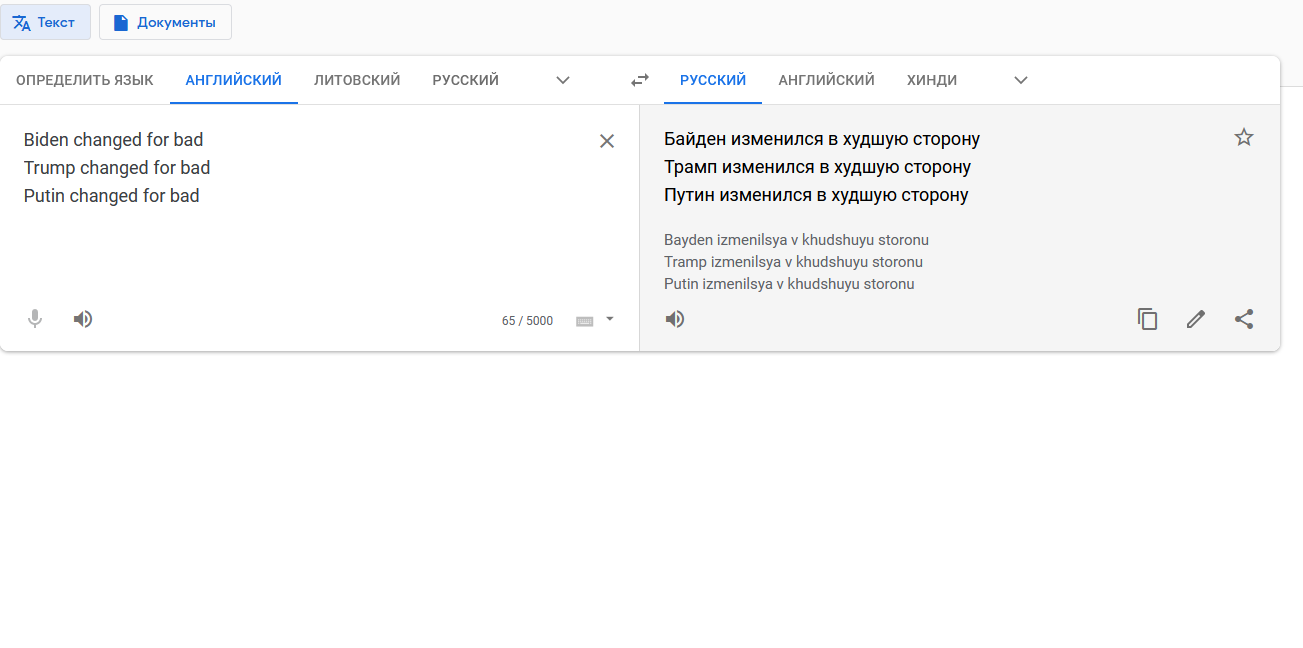Expand the target language list chevron
This screenshot has height=648, width=1303.
click(1021, 80)
